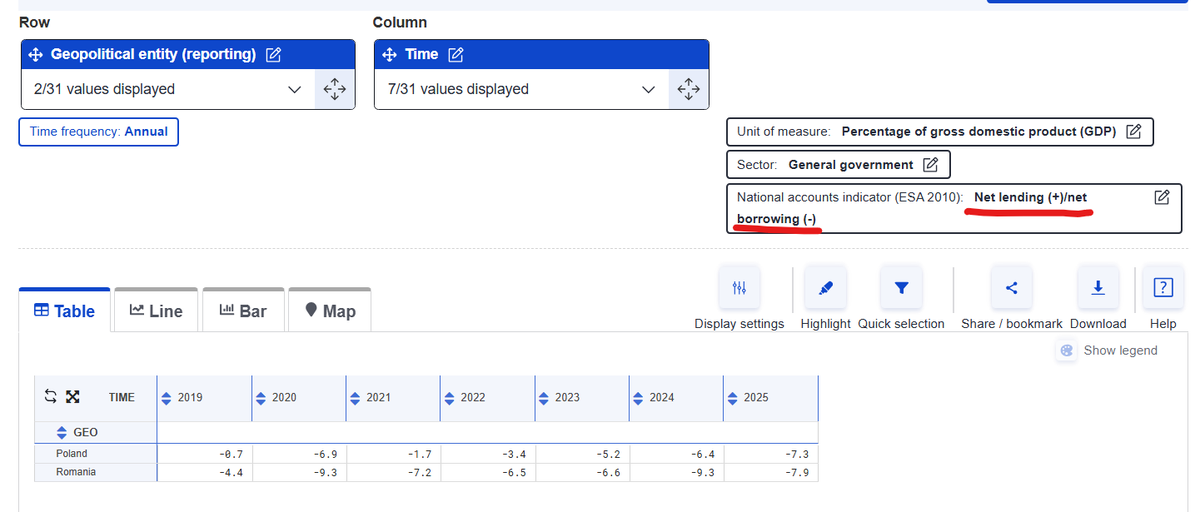Sort table by 2020 column

[261, 398]
